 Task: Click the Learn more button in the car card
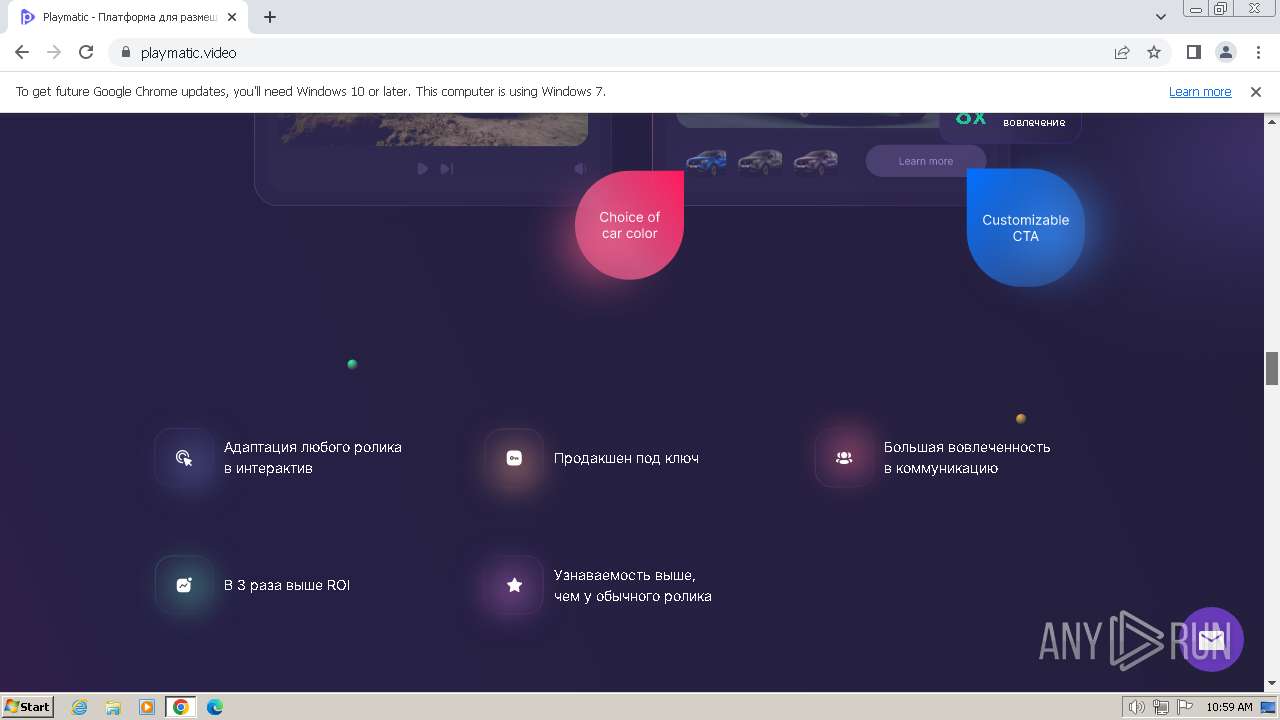click(x=926, y=161)
